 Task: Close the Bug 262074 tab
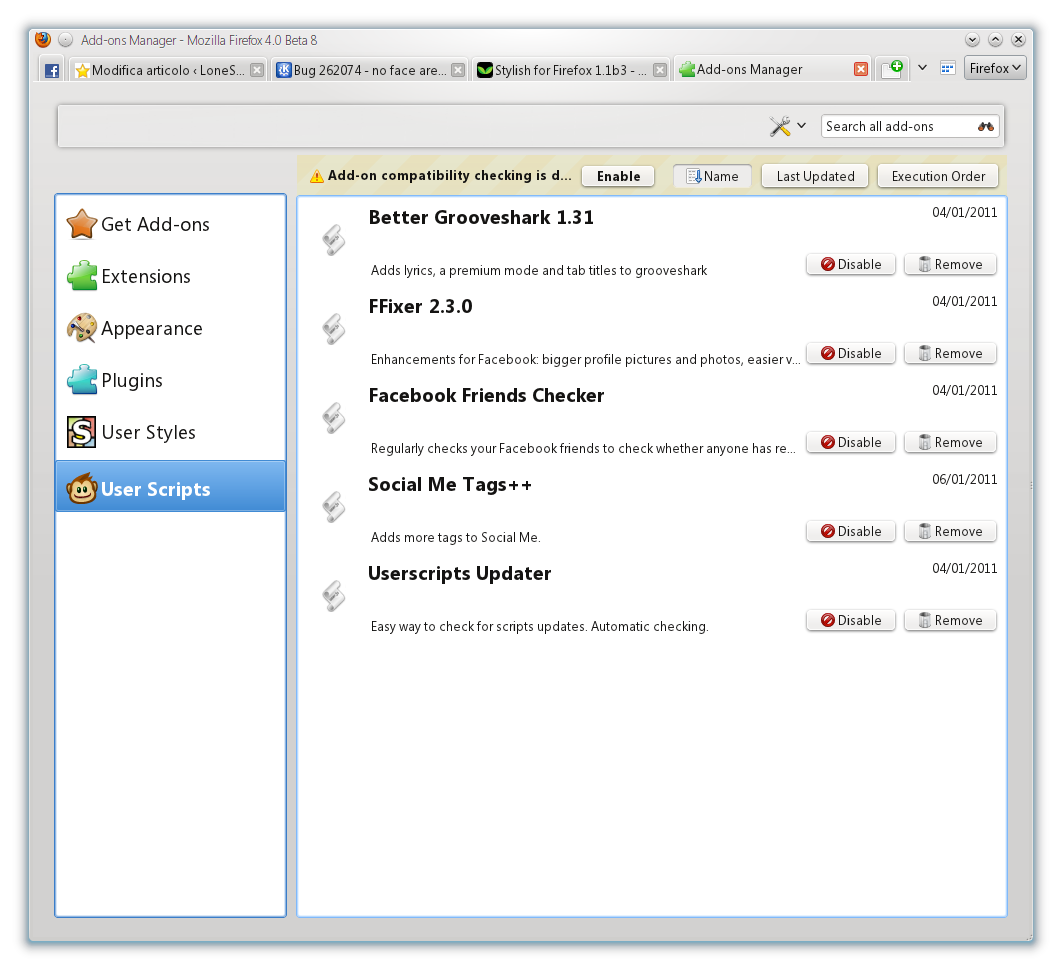tap(458, 70)
